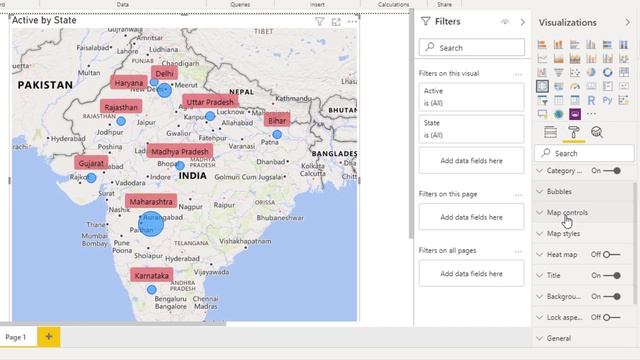Open ellipsis menu for Filters on this page
The image size is (640, 360).
(x=518, y=195)
